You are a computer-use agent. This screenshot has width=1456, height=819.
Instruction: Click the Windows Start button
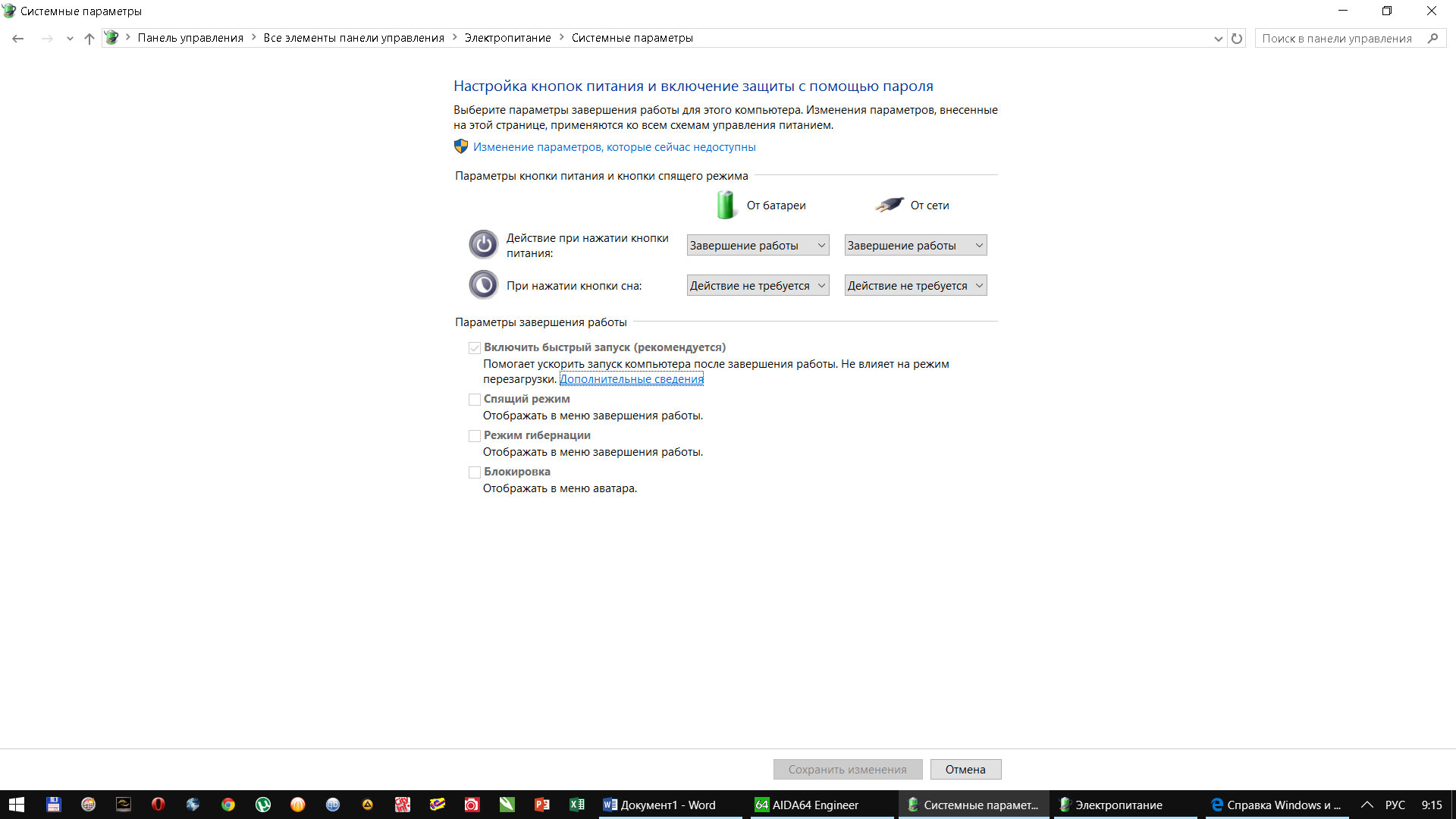coord(17,805)
